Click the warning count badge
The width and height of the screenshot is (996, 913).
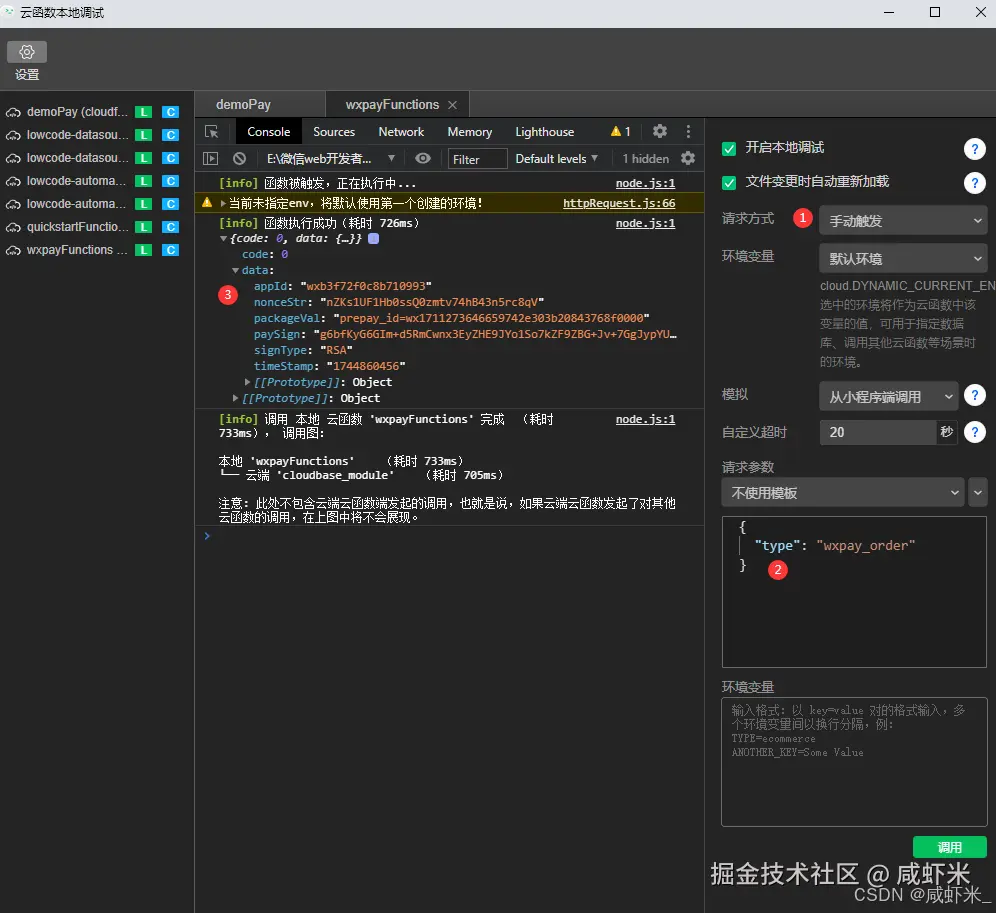click(621, 132)
